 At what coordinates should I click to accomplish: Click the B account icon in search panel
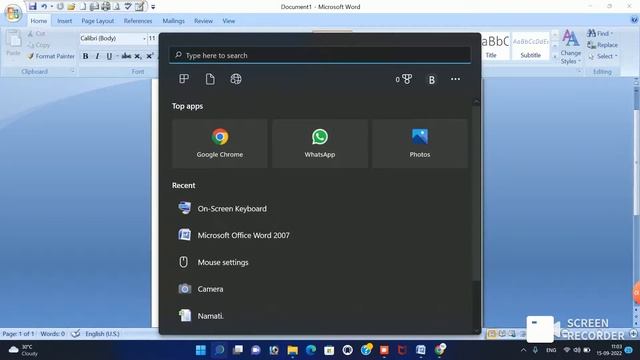click(x=431, y=80)
